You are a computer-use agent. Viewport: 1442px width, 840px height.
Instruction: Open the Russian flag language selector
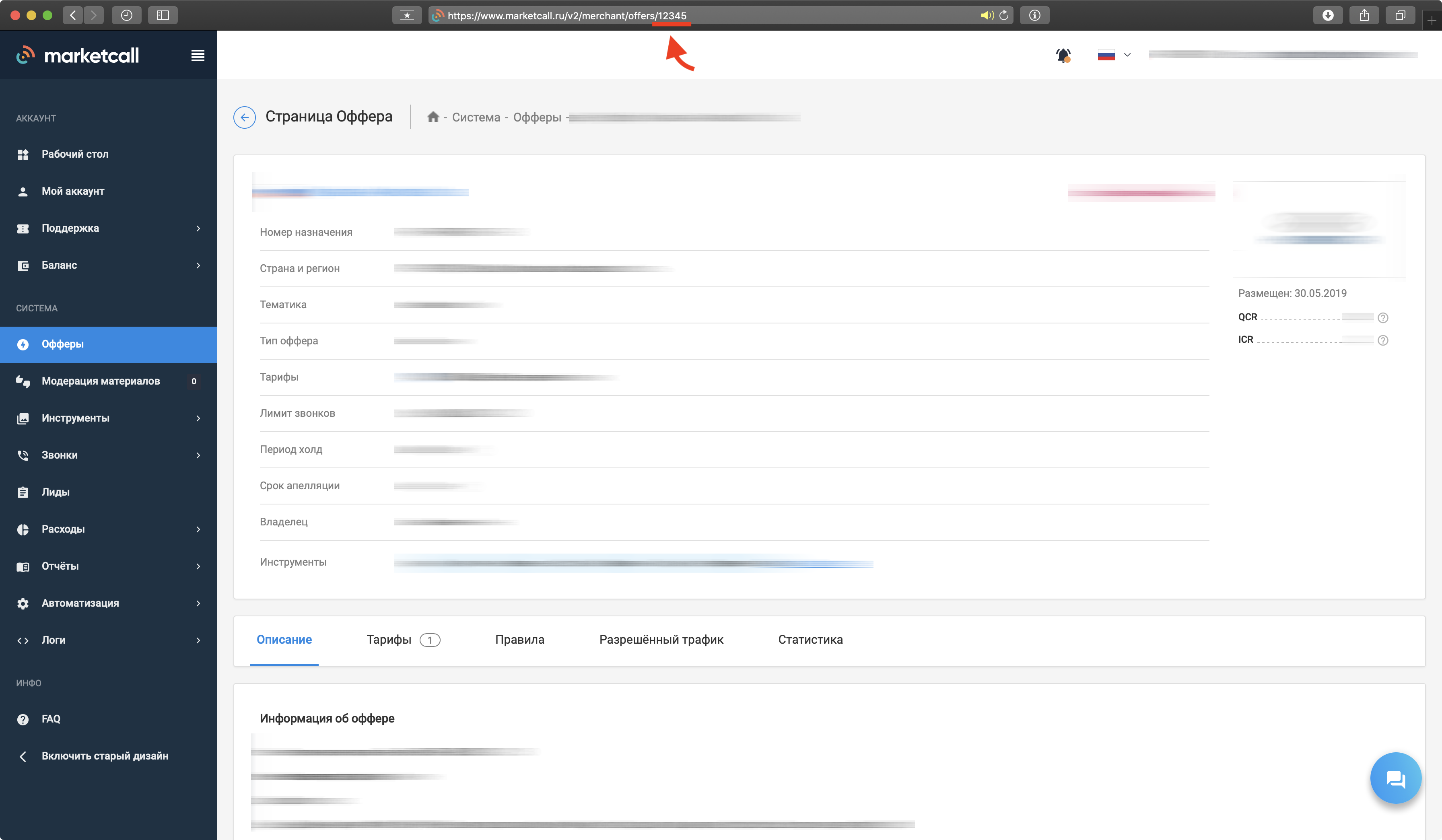(x=1114, y=56)
